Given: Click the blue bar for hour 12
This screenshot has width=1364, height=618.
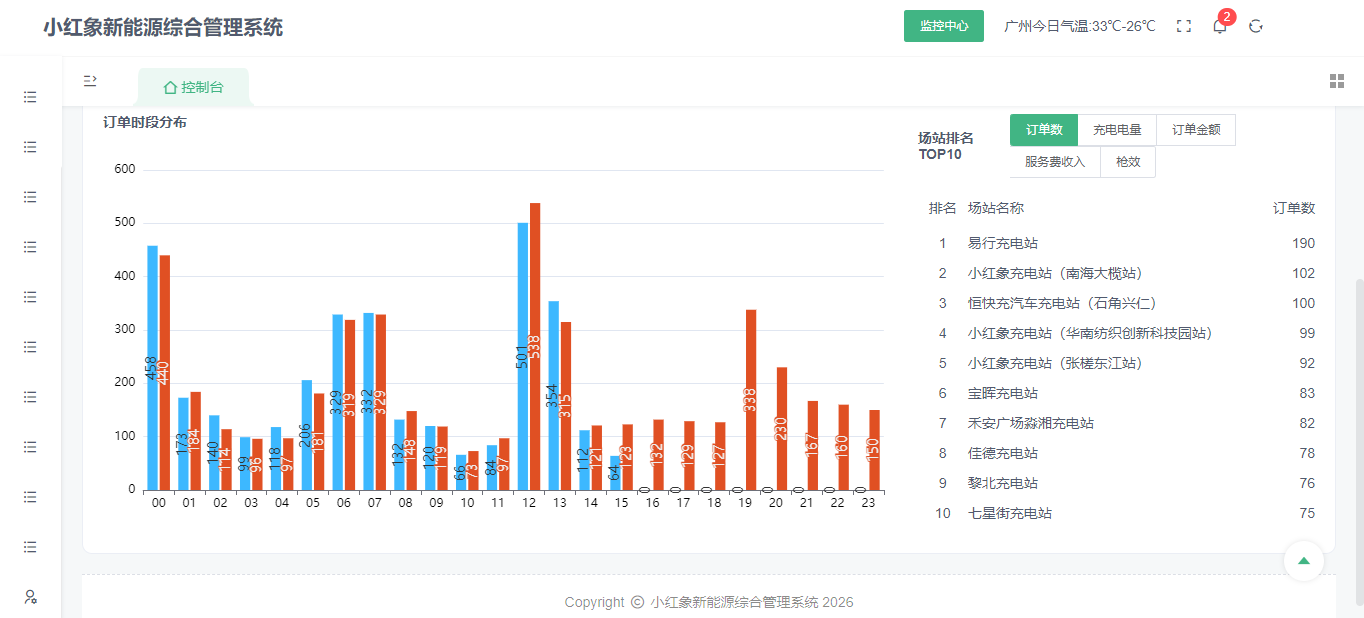Looking at the screenshot, I should [523, 356].
